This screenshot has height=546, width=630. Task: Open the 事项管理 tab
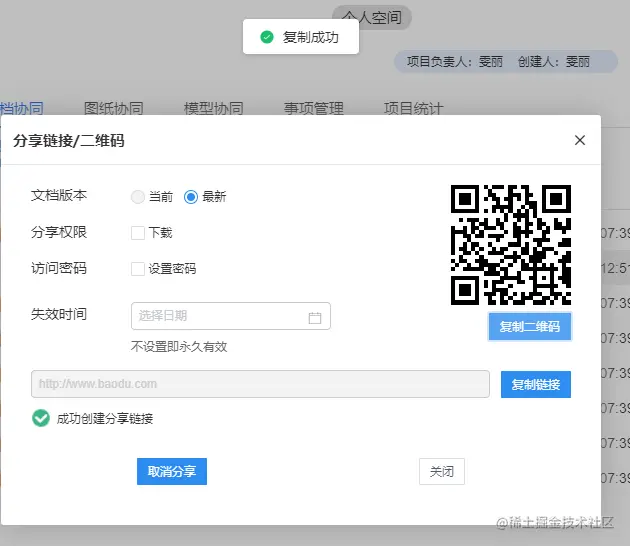314,108
